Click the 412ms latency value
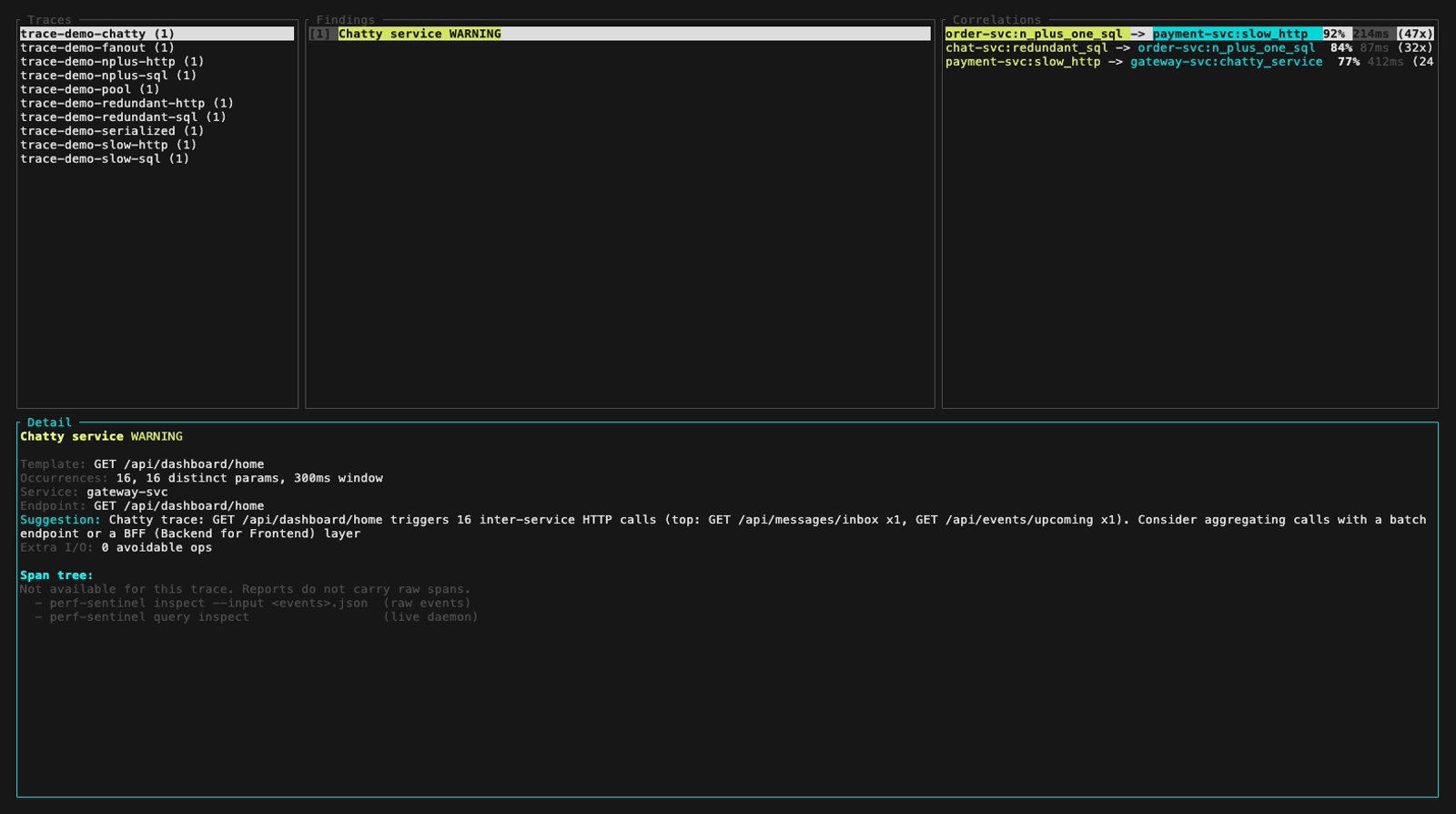 1385,62
